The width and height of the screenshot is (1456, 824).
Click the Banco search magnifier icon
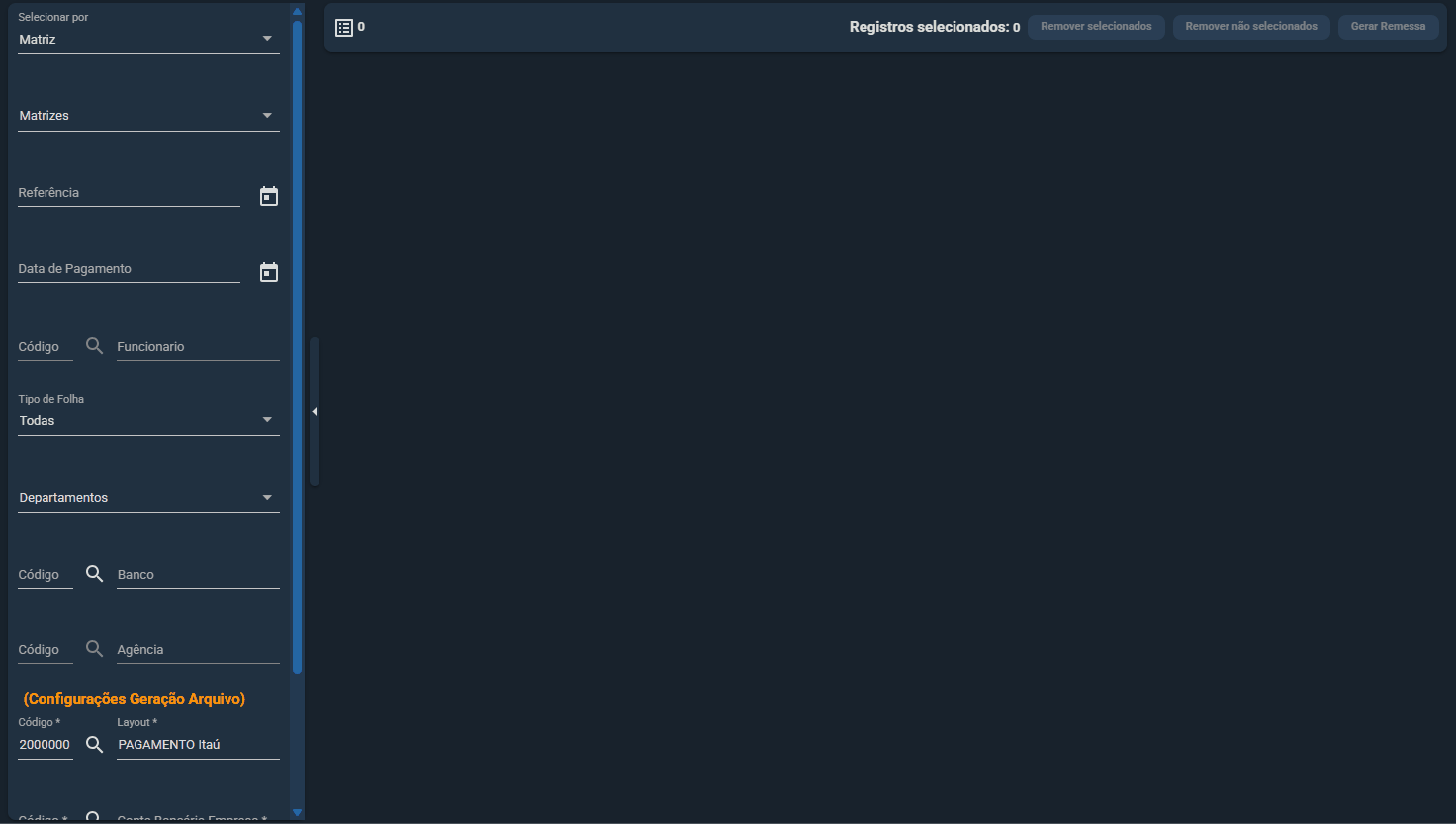click(x=94, y=574)
